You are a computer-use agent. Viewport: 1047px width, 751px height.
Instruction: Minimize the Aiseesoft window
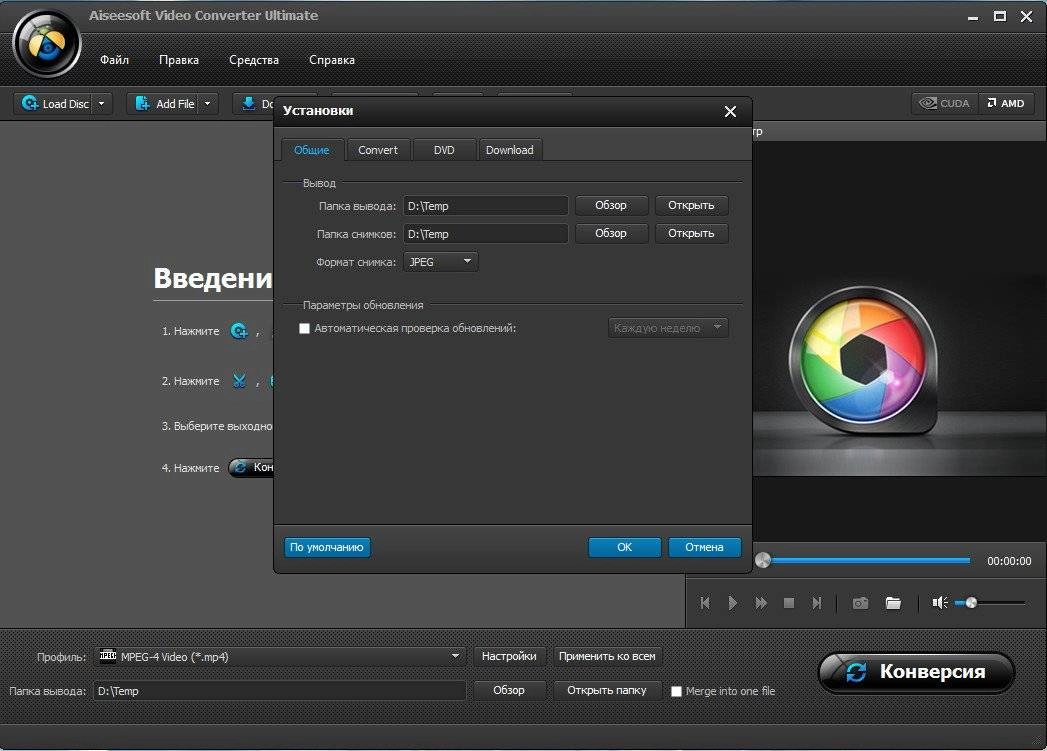[x=973, y=17]
